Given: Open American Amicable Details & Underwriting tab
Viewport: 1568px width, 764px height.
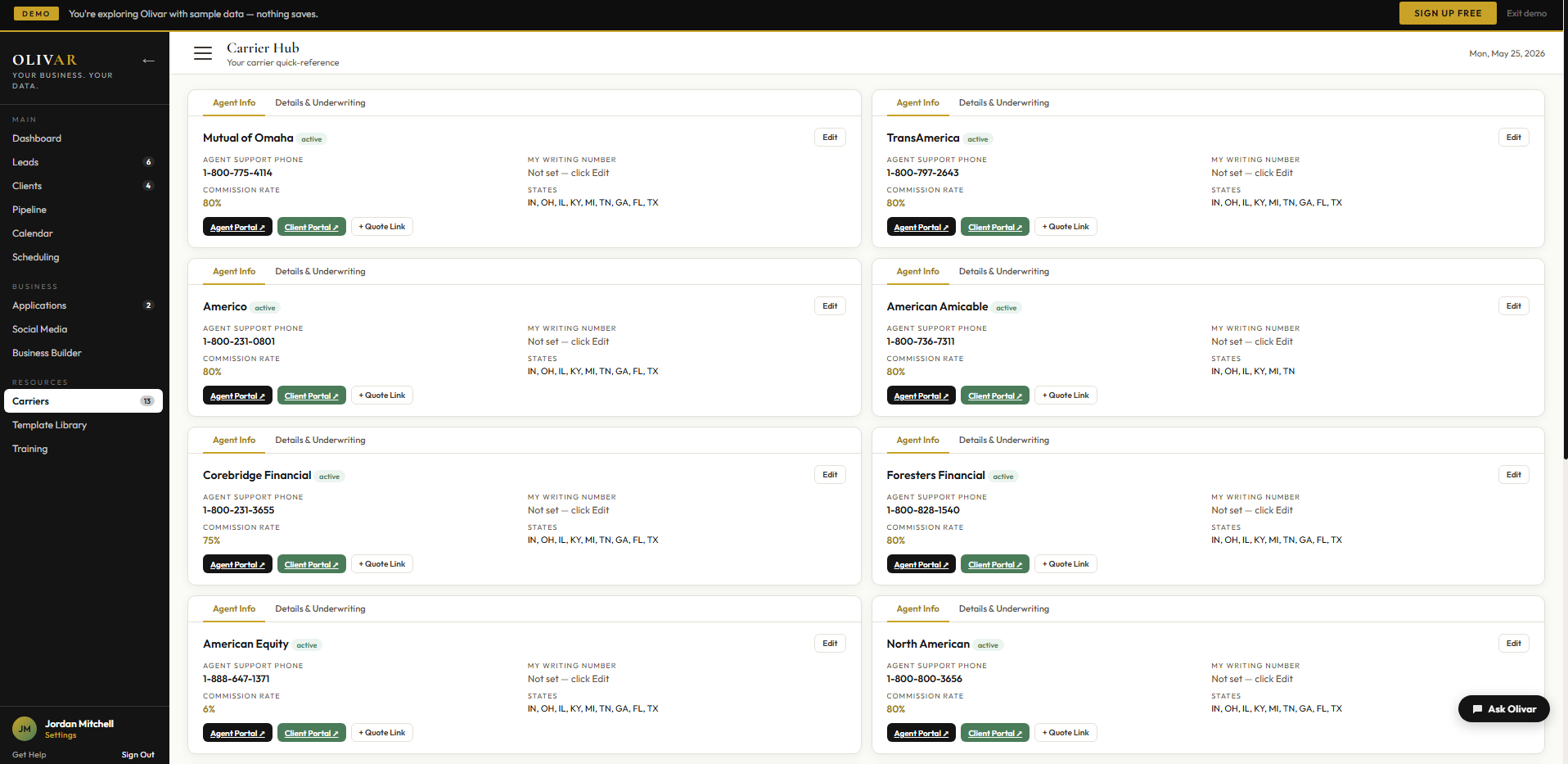Looking at the screenshot, I should 1004,272.
